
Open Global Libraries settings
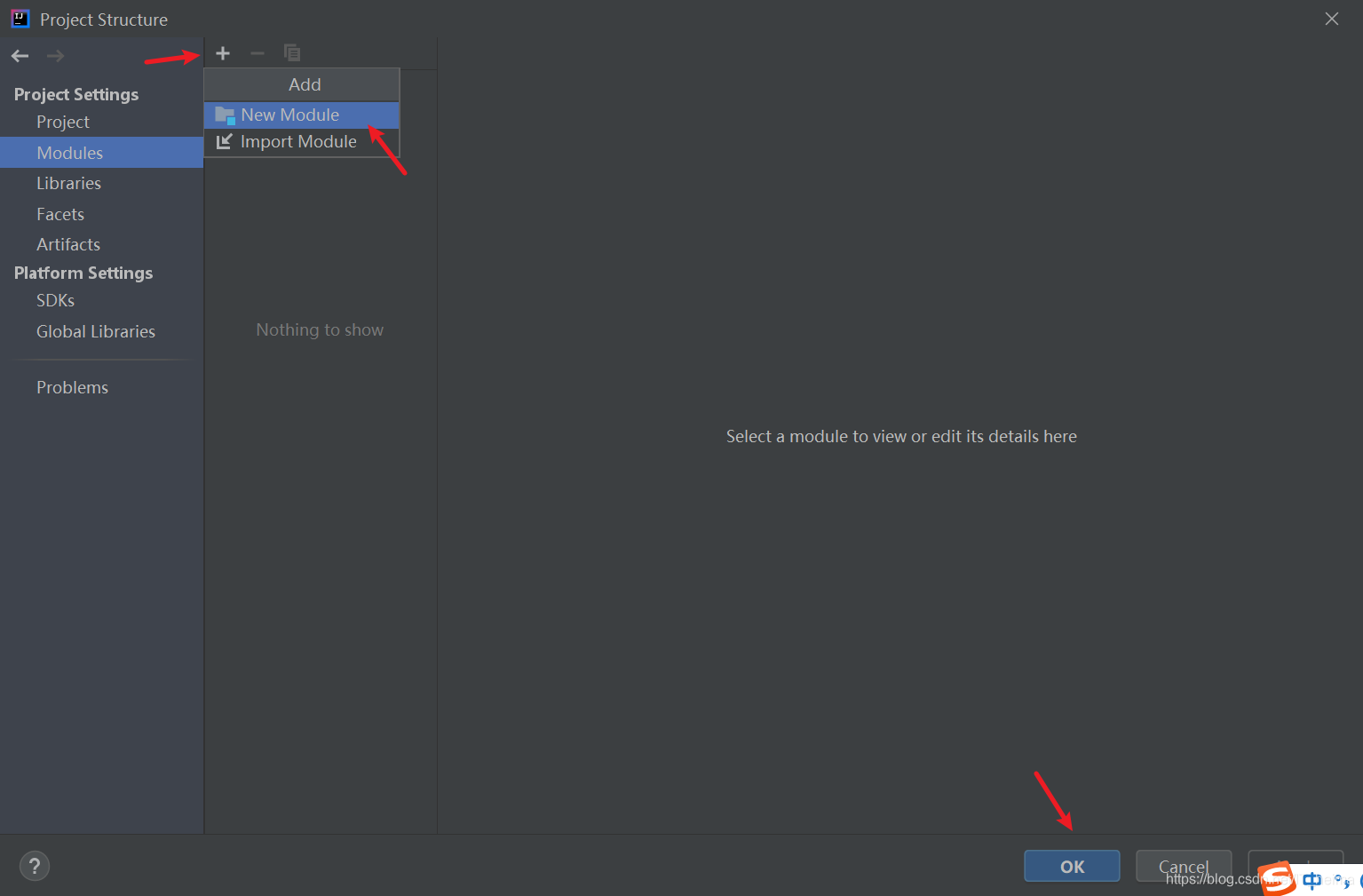tap(96, 331)
